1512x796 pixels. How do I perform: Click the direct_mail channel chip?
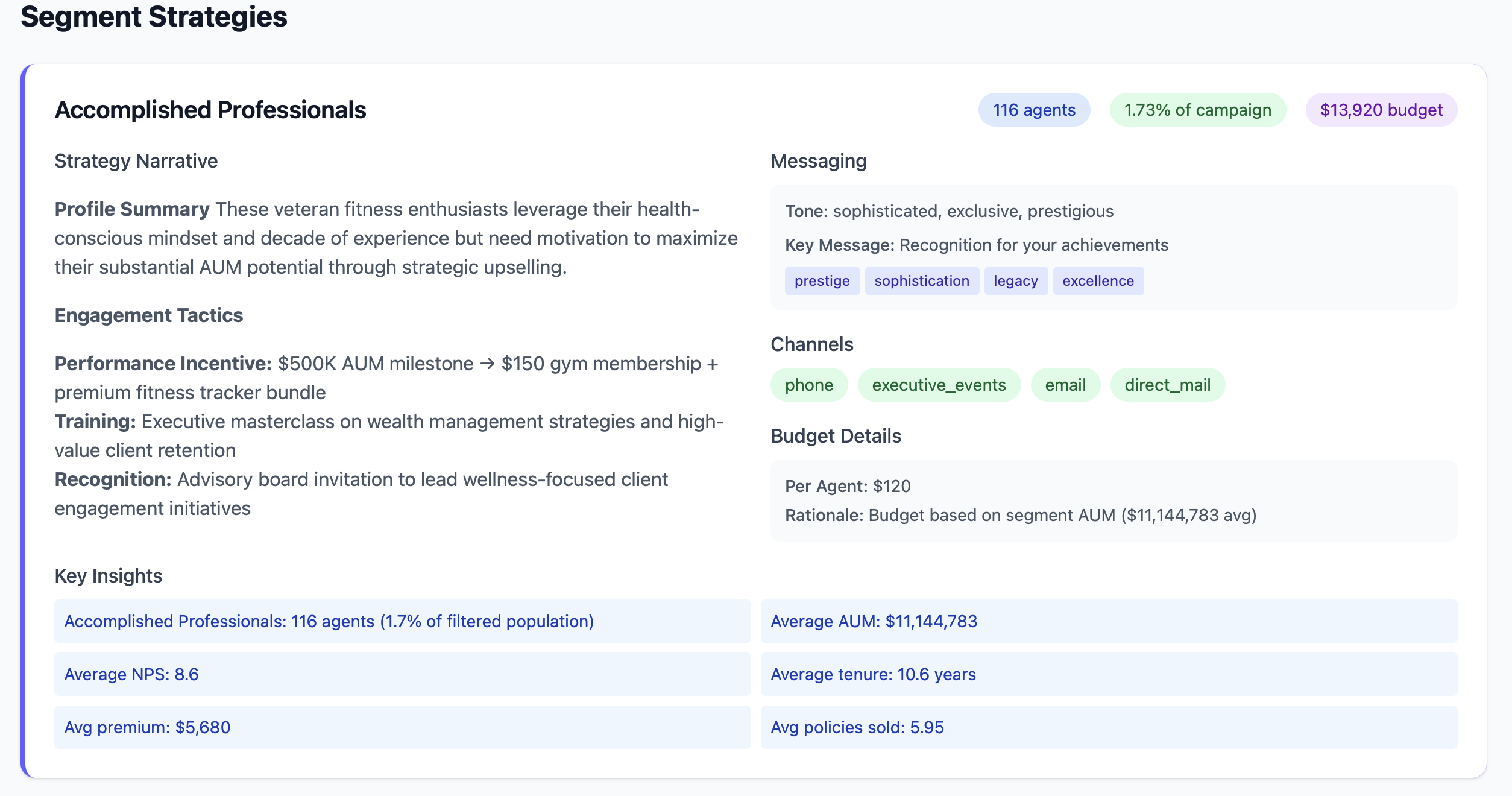coord(1167,385)
